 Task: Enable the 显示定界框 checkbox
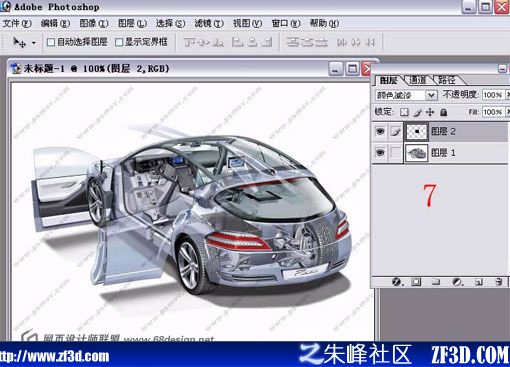(x=119, y=42)
